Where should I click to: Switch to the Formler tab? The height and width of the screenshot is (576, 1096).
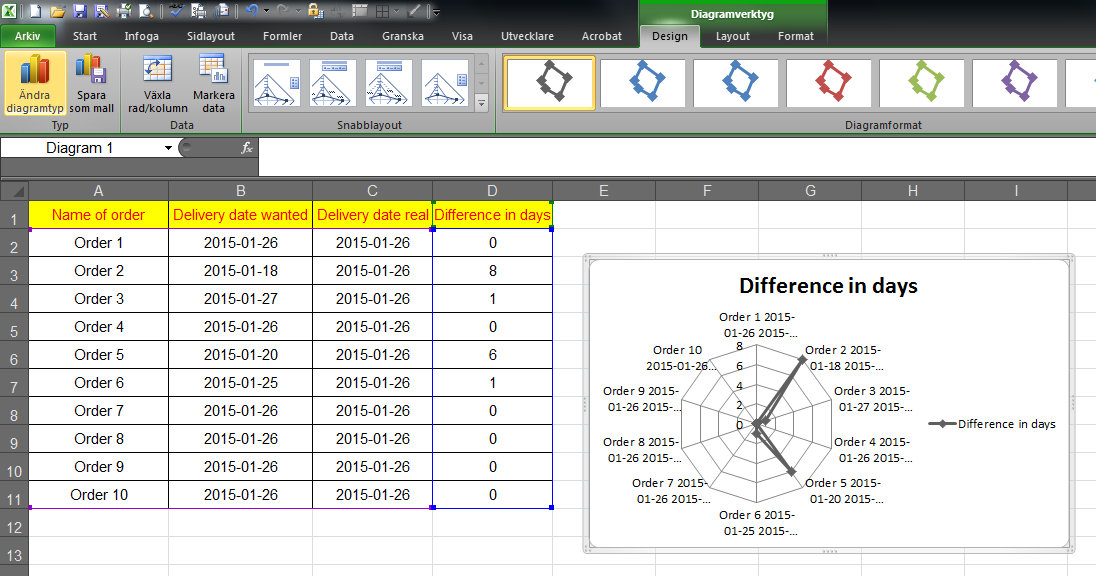tap(282, 36)
